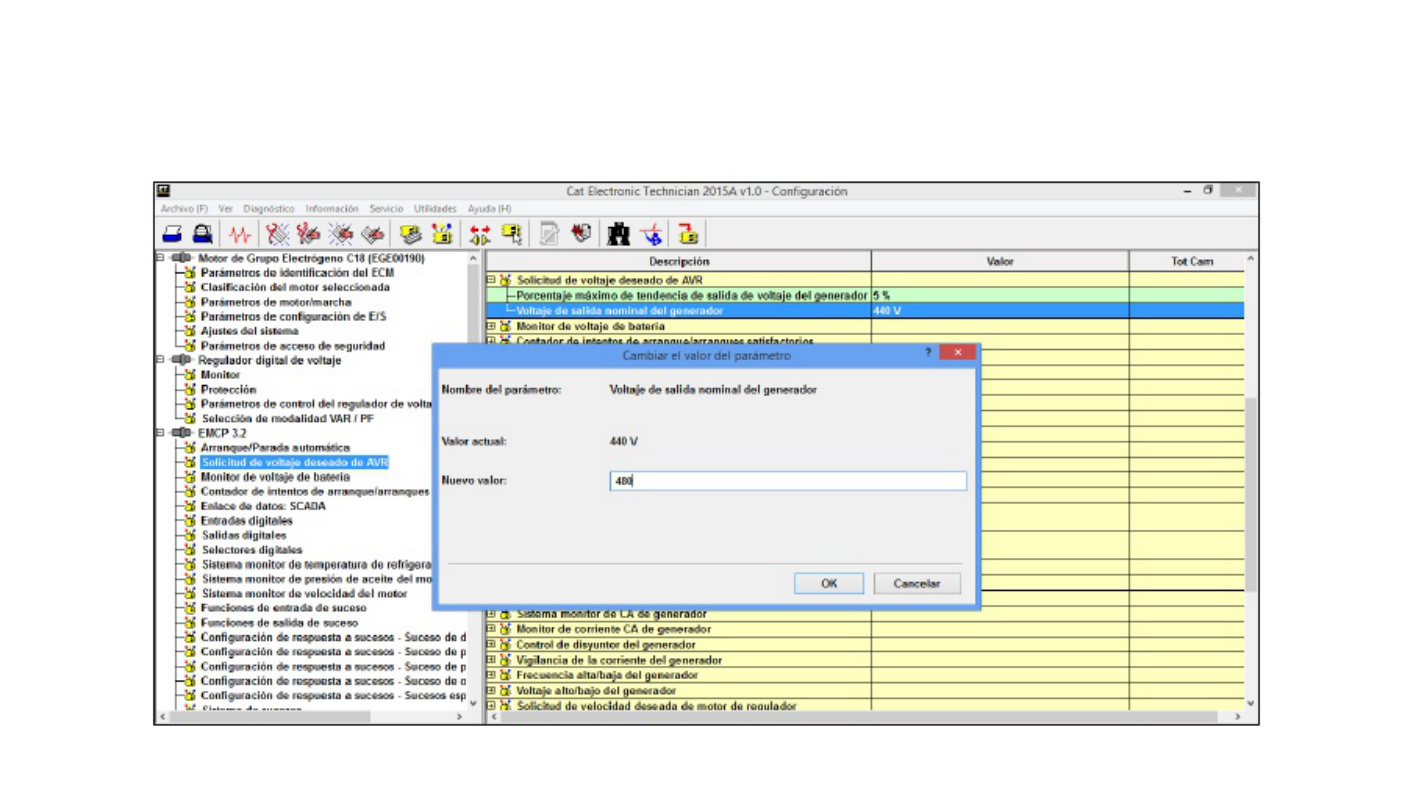Image resolution: width=1413 pixels, height=796 pixels.
Task: Click the WinFlash icon at toolbar end
Action: [x=688, y=234]
